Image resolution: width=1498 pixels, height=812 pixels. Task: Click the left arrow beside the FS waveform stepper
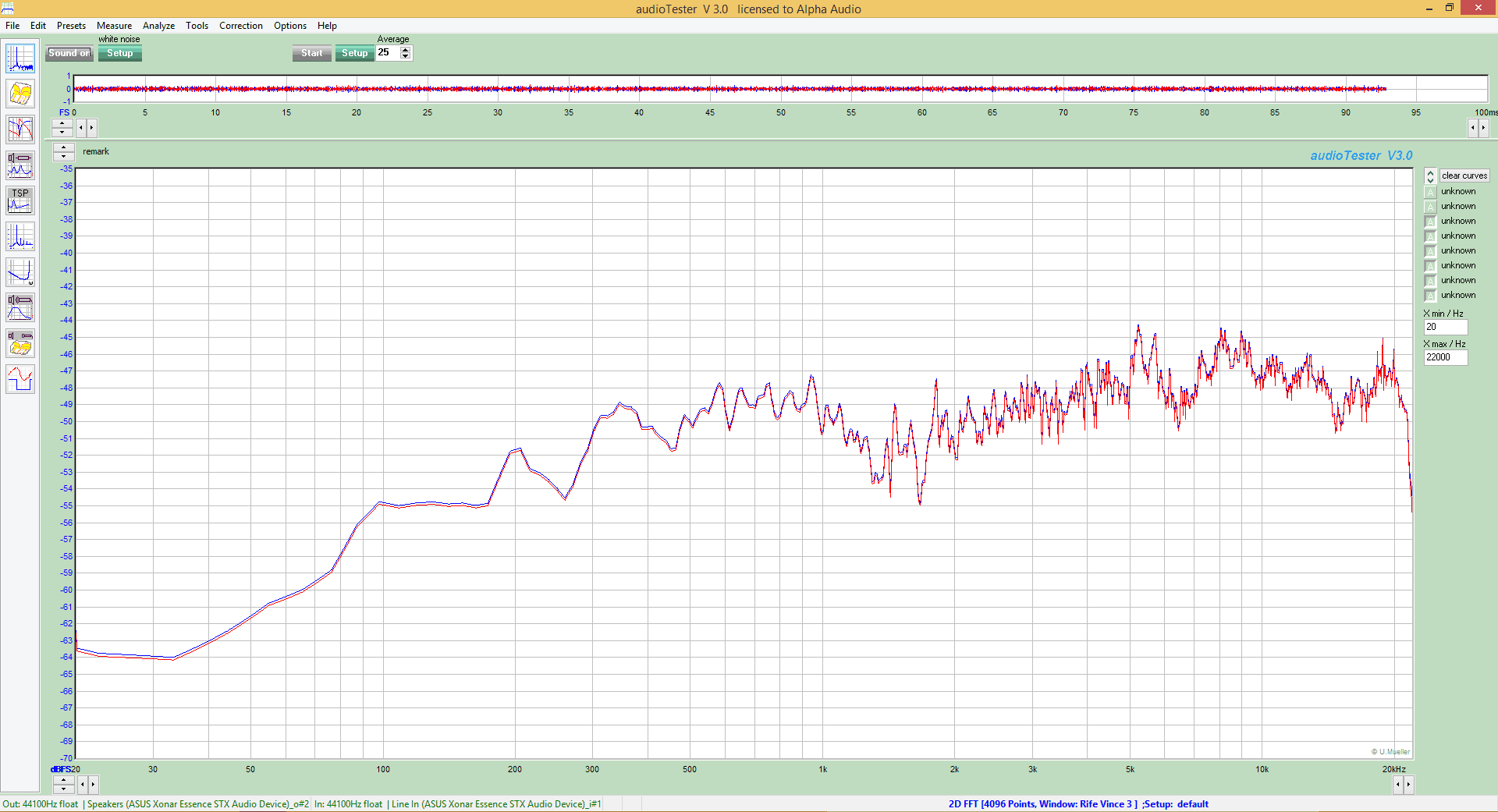81,127
